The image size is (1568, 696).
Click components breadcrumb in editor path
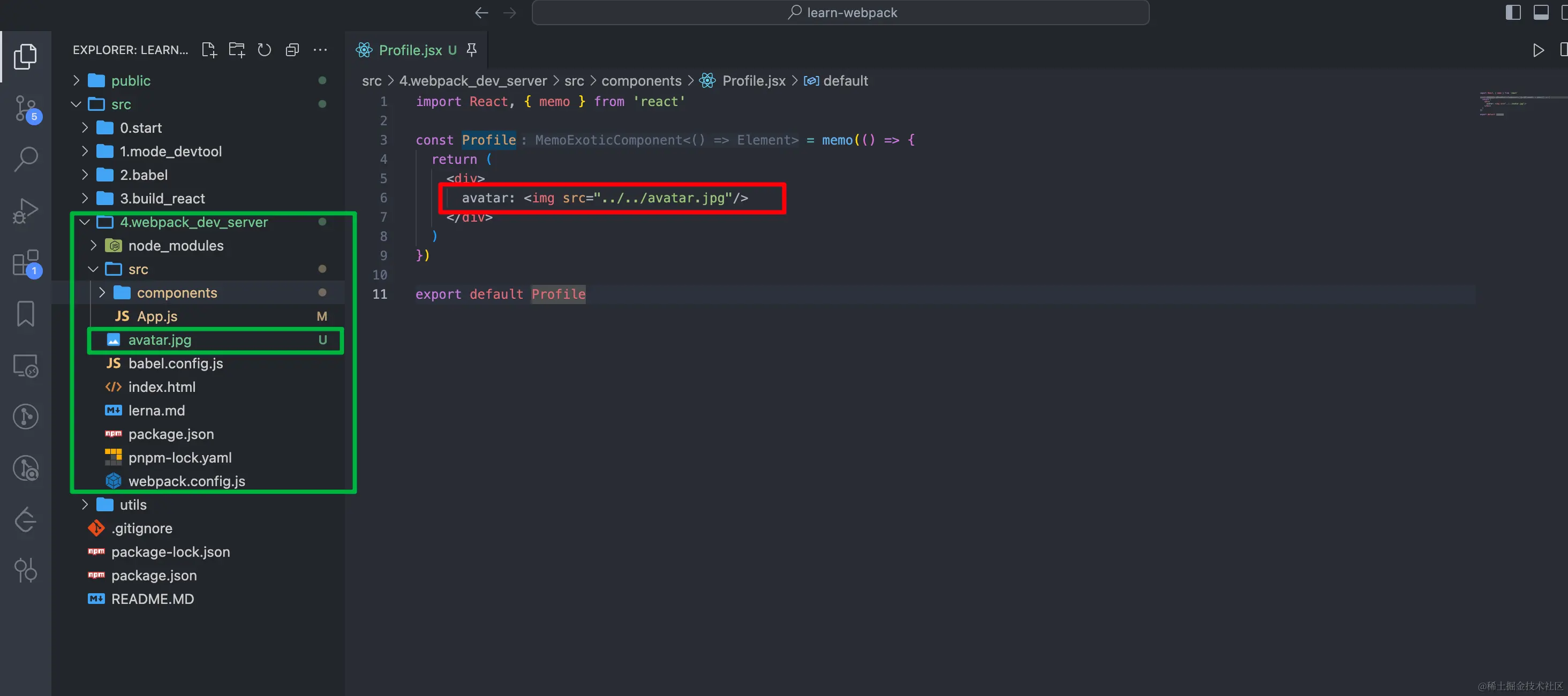click(x=641, y=81)
